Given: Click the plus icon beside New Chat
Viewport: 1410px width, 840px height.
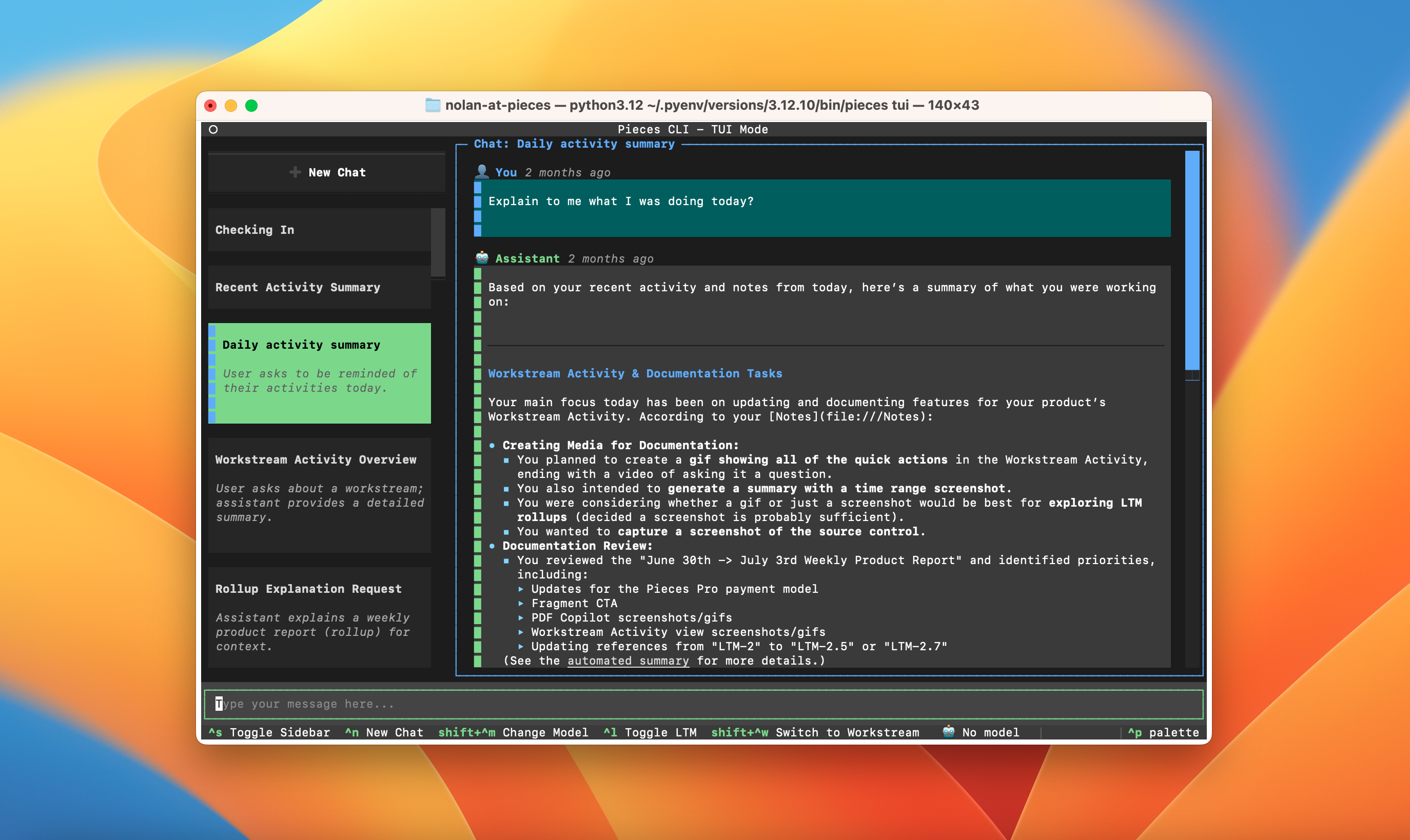Looking at the screenshot, I should [x=295, y=172].
